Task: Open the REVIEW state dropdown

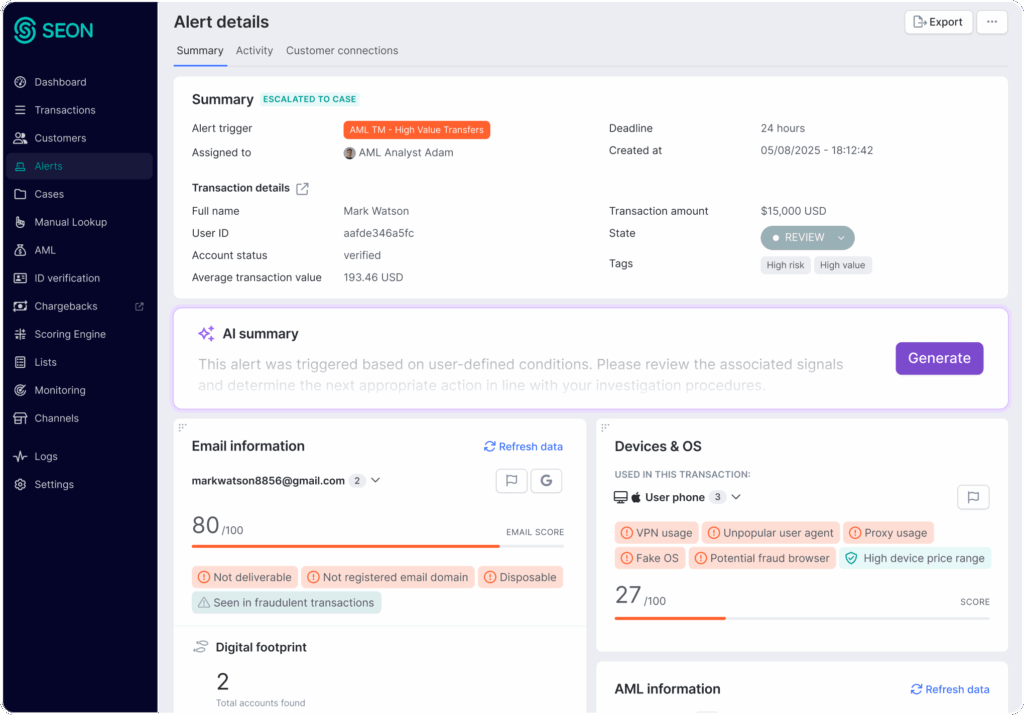Action: (x=807, y=238)
